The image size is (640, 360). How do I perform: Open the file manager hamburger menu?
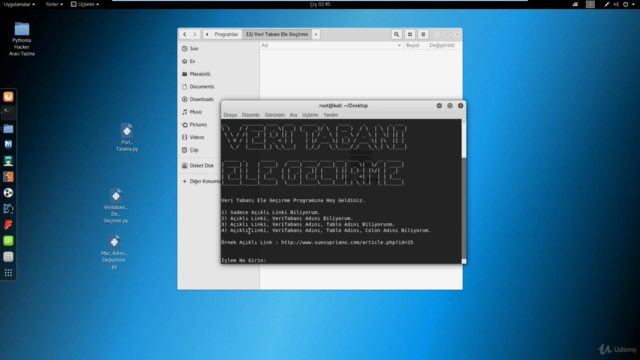click(423, 34)
